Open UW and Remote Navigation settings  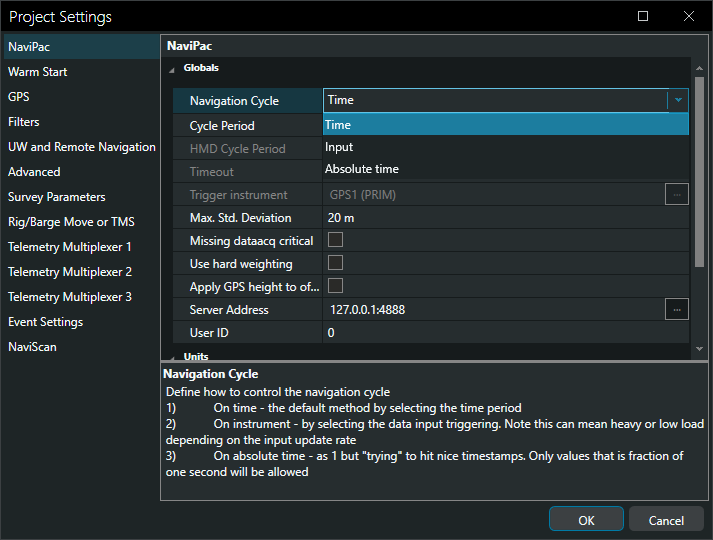click(81, 147)
